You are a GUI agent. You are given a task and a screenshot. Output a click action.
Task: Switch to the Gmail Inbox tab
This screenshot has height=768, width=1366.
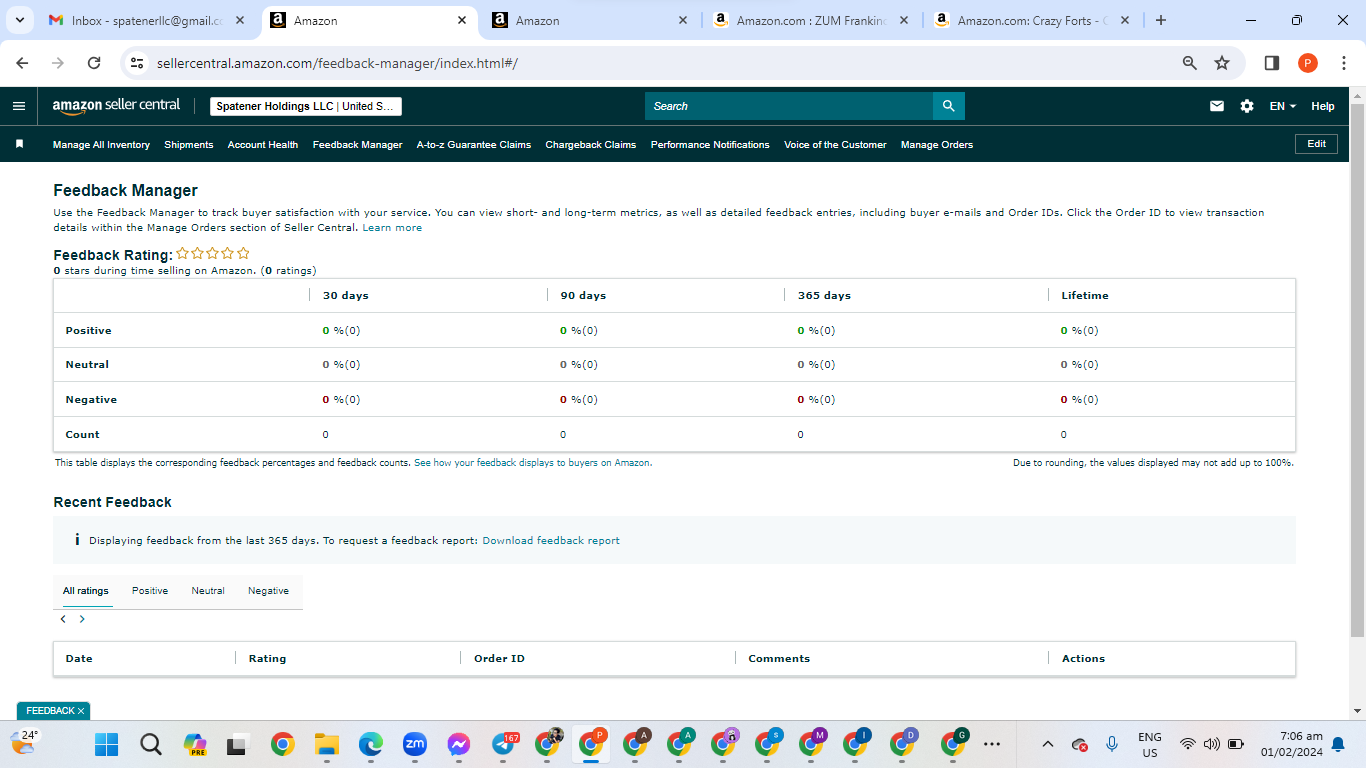point(147,20)
